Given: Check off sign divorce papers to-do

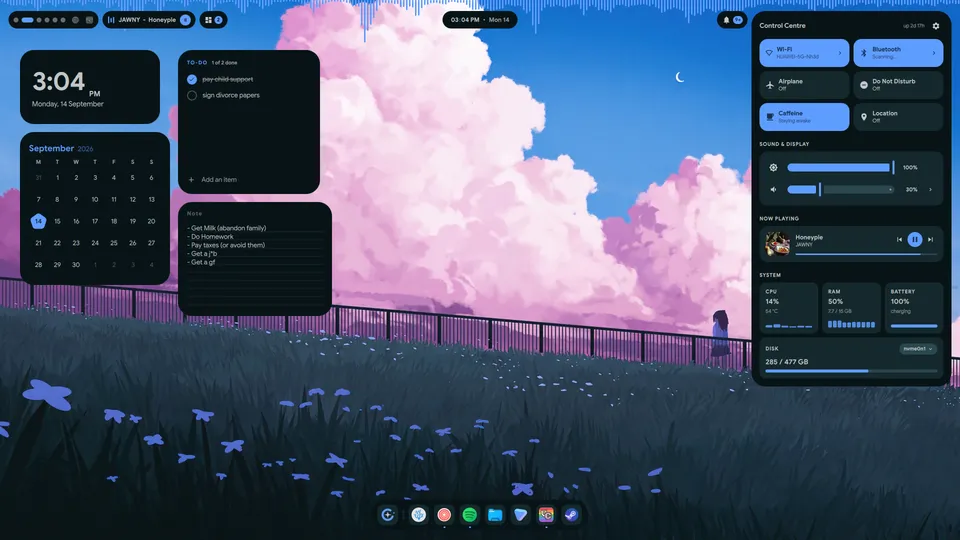Looking at the screenshot, I should [x=192, y=96].
